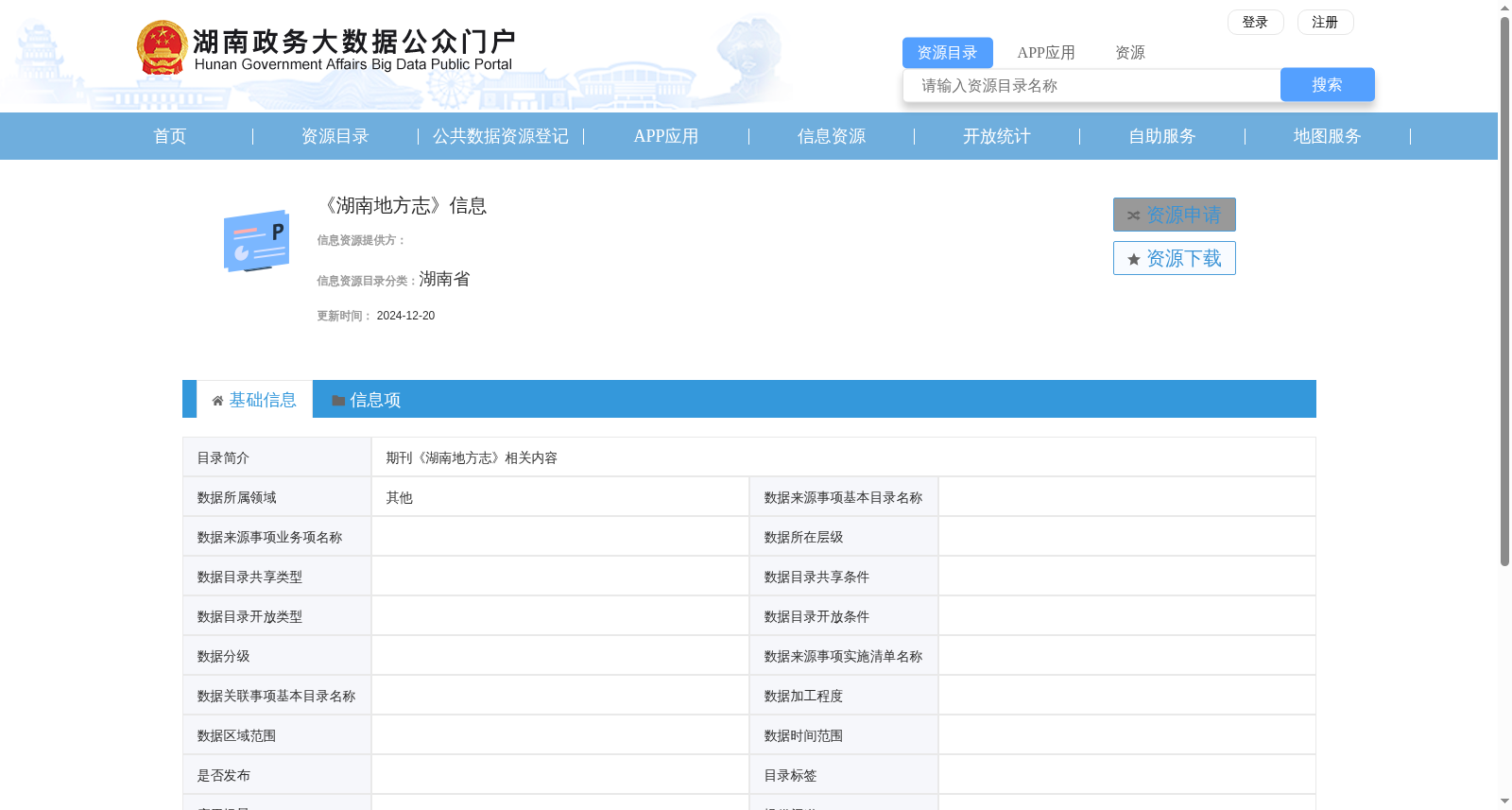
Task: Click the 数据目录共享类型 label
Action: 249,577
